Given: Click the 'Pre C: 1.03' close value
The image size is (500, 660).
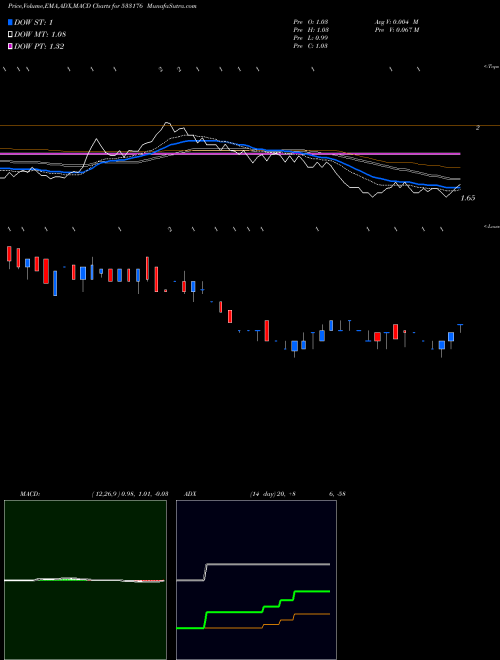Looking at the screenshot, I should click(x=311, y=46).
